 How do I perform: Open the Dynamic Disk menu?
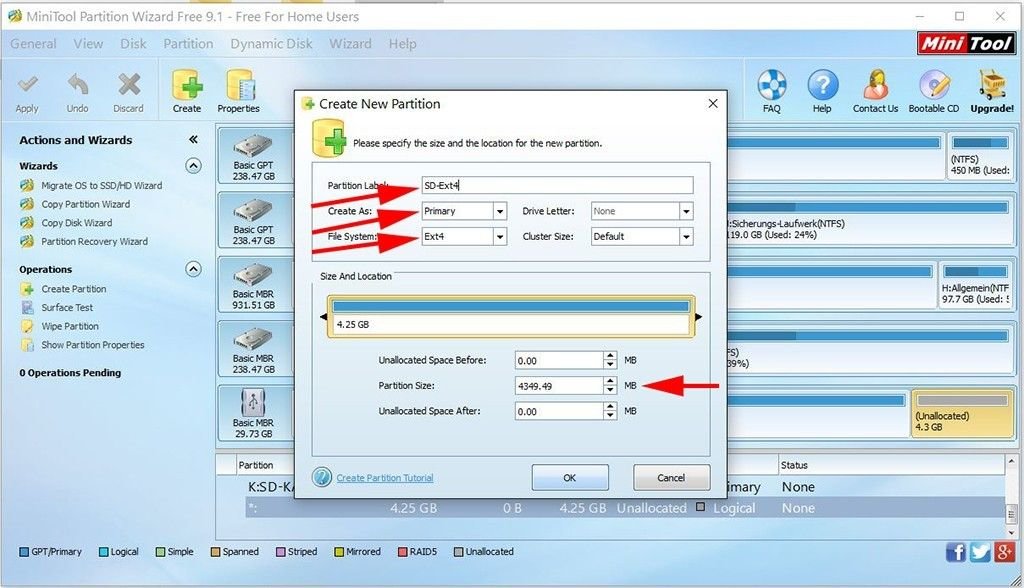271,44
